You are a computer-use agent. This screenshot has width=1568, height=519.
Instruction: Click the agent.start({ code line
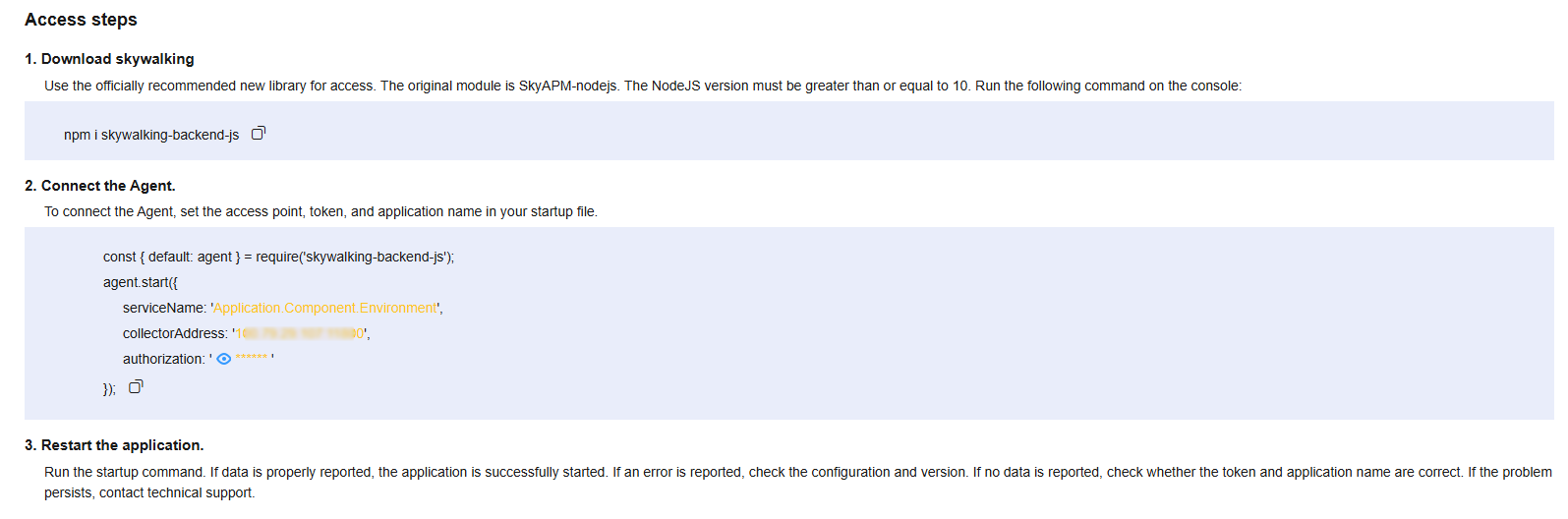pos(141,282)
